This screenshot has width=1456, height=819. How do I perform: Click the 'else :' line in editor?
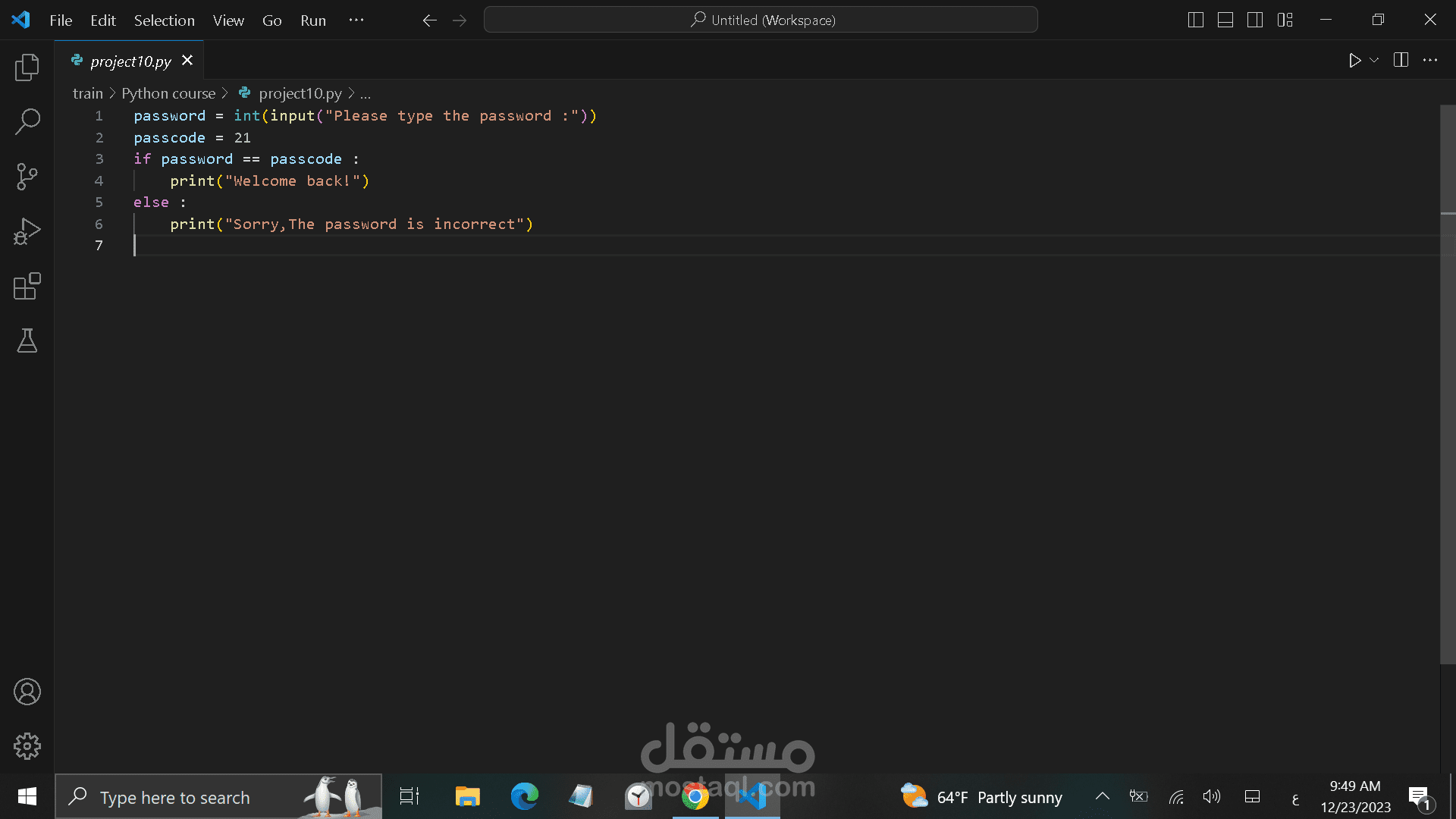pyautogui.click(x=160, y=202)
